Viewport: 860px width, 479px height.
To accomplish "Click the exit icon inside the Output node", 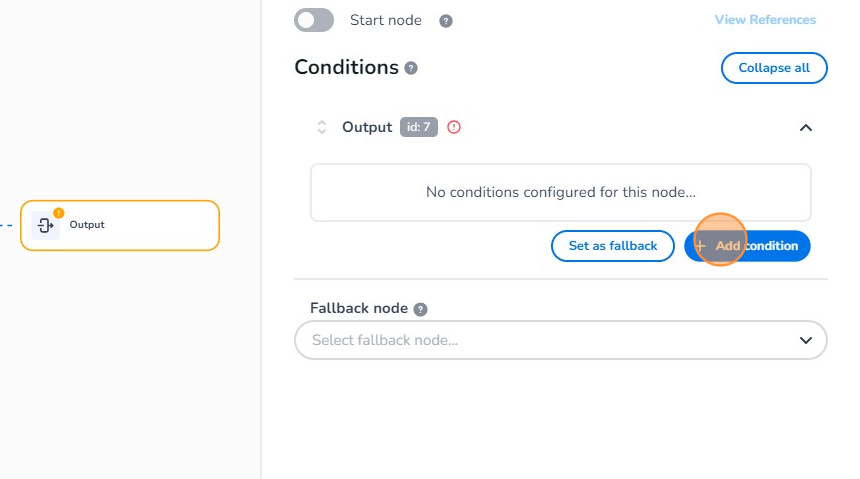I will point(45,226).
